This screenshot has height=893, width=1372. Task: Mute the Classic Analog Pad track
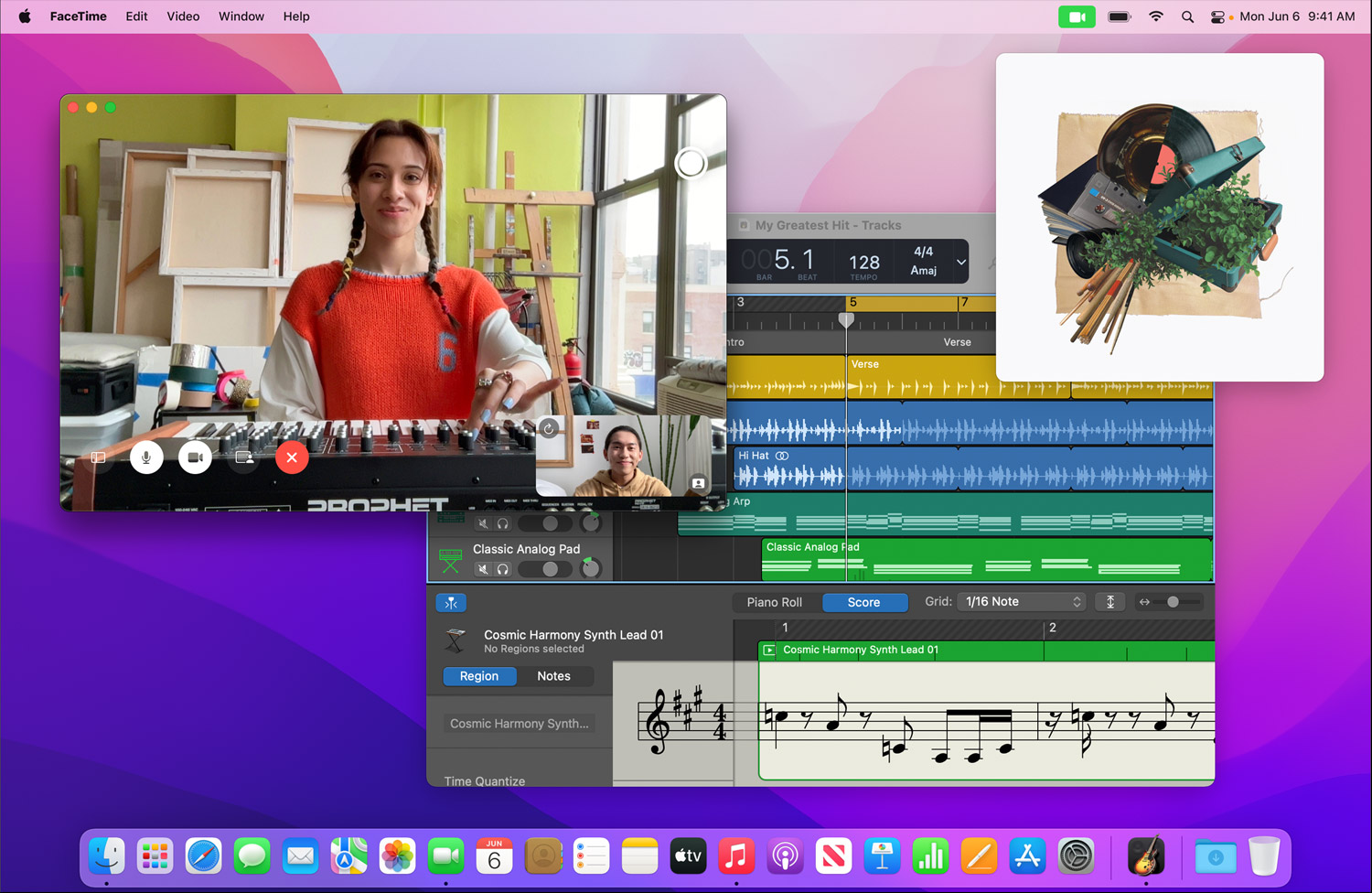point(483,569)
